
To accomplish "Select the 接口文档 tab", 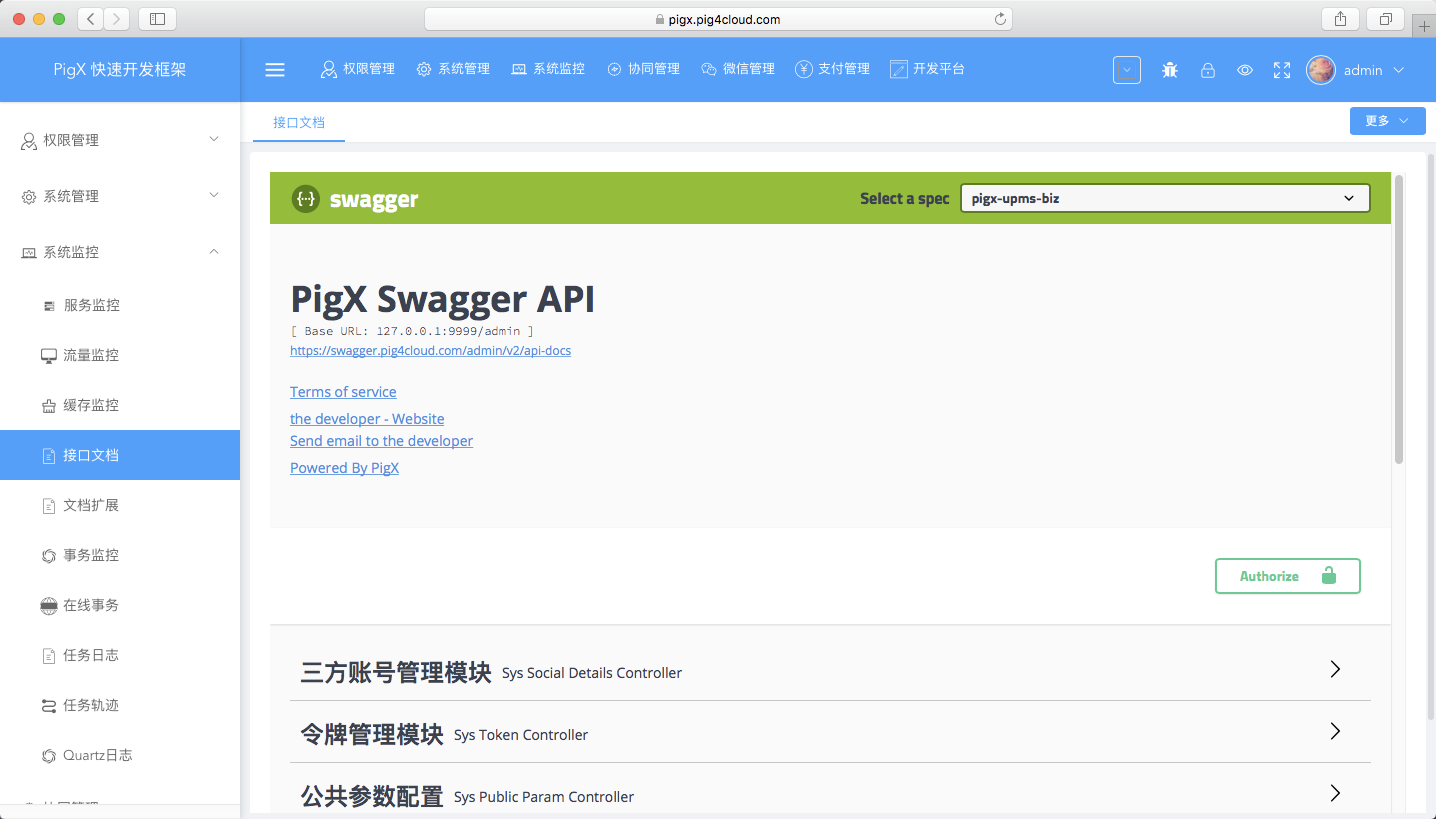I will point(299,122).
